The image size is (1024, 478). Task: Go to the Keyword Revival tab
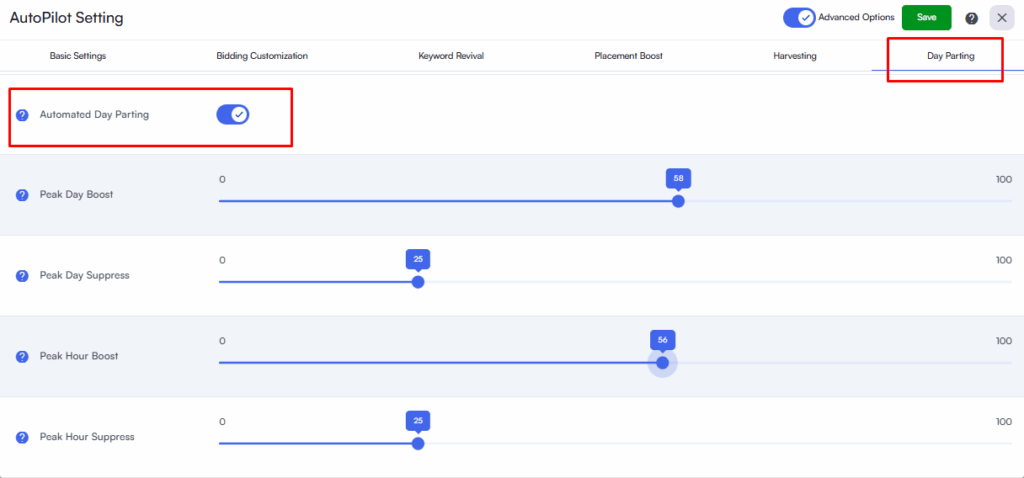coord(451,56)
